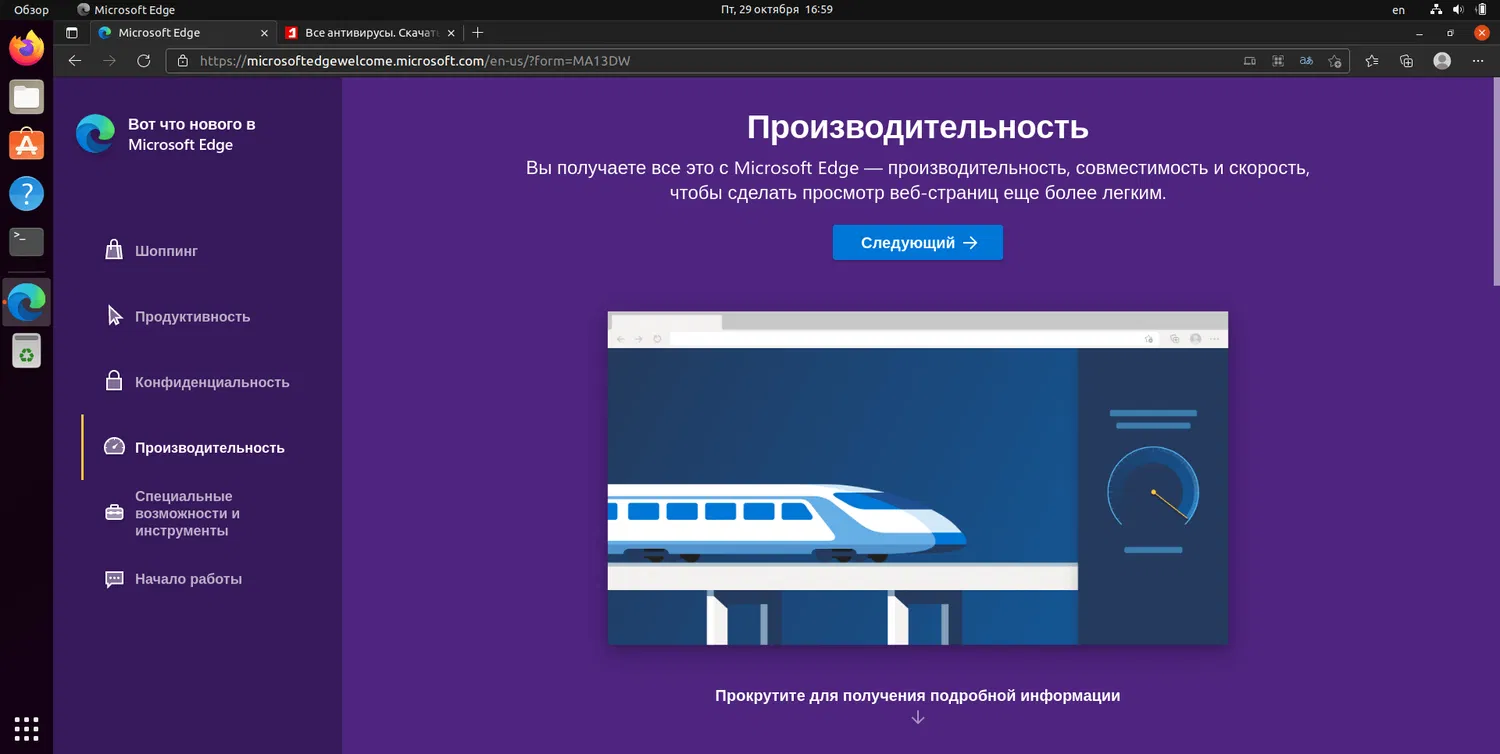This screenshot has height=754, width=1500.
Task: Open the Trash from the dock
Action: (x=27, y=351)
